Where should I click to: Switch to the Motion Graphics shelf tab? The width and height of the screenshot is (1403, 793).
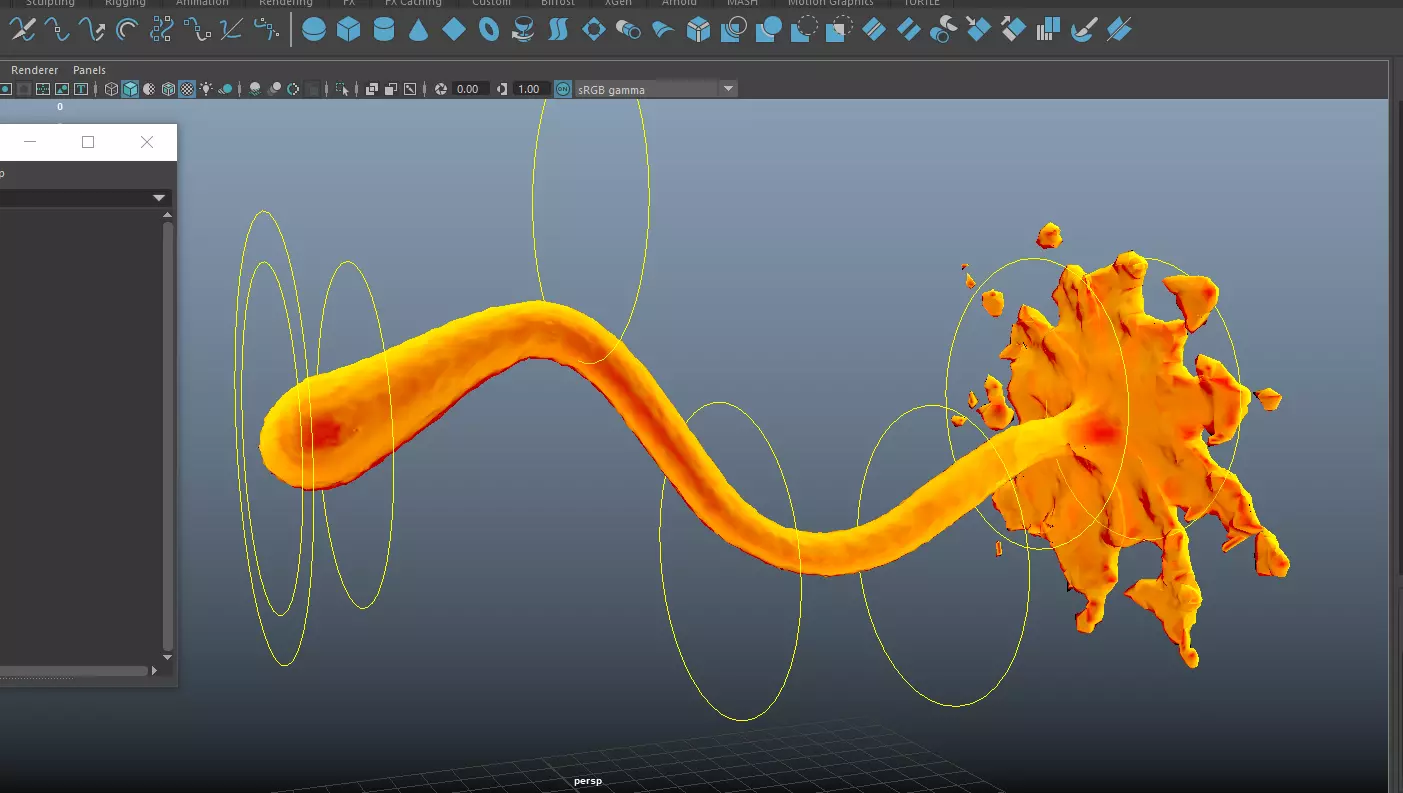830,3
